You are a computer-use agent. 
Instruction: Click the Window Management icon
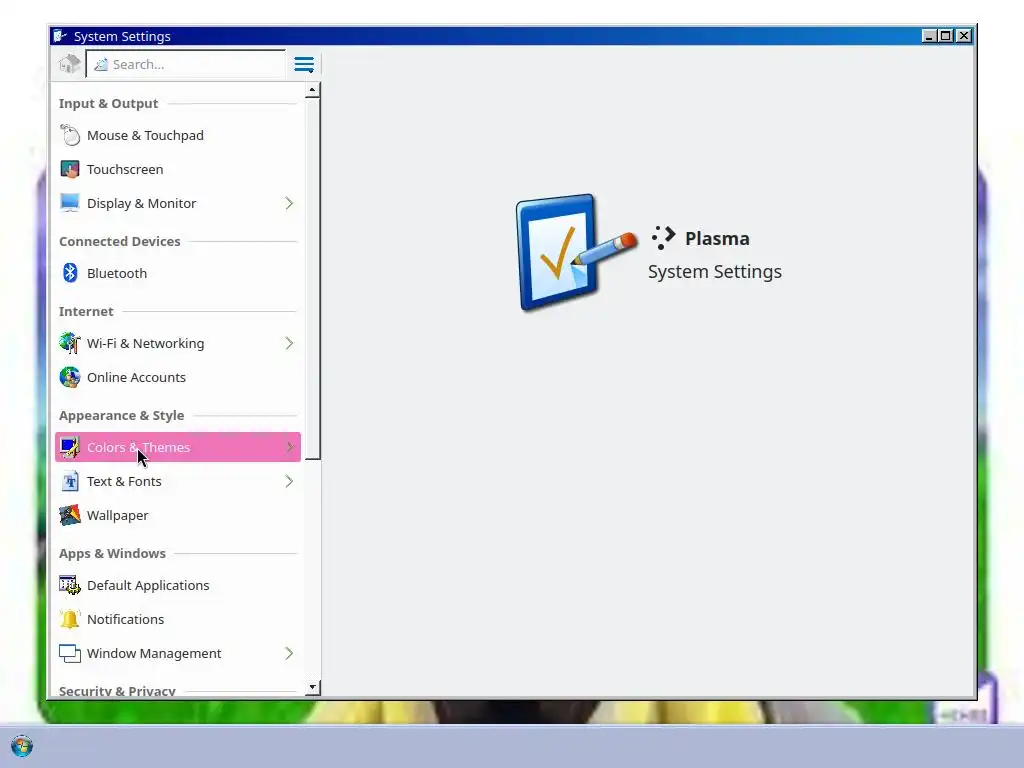70,653
